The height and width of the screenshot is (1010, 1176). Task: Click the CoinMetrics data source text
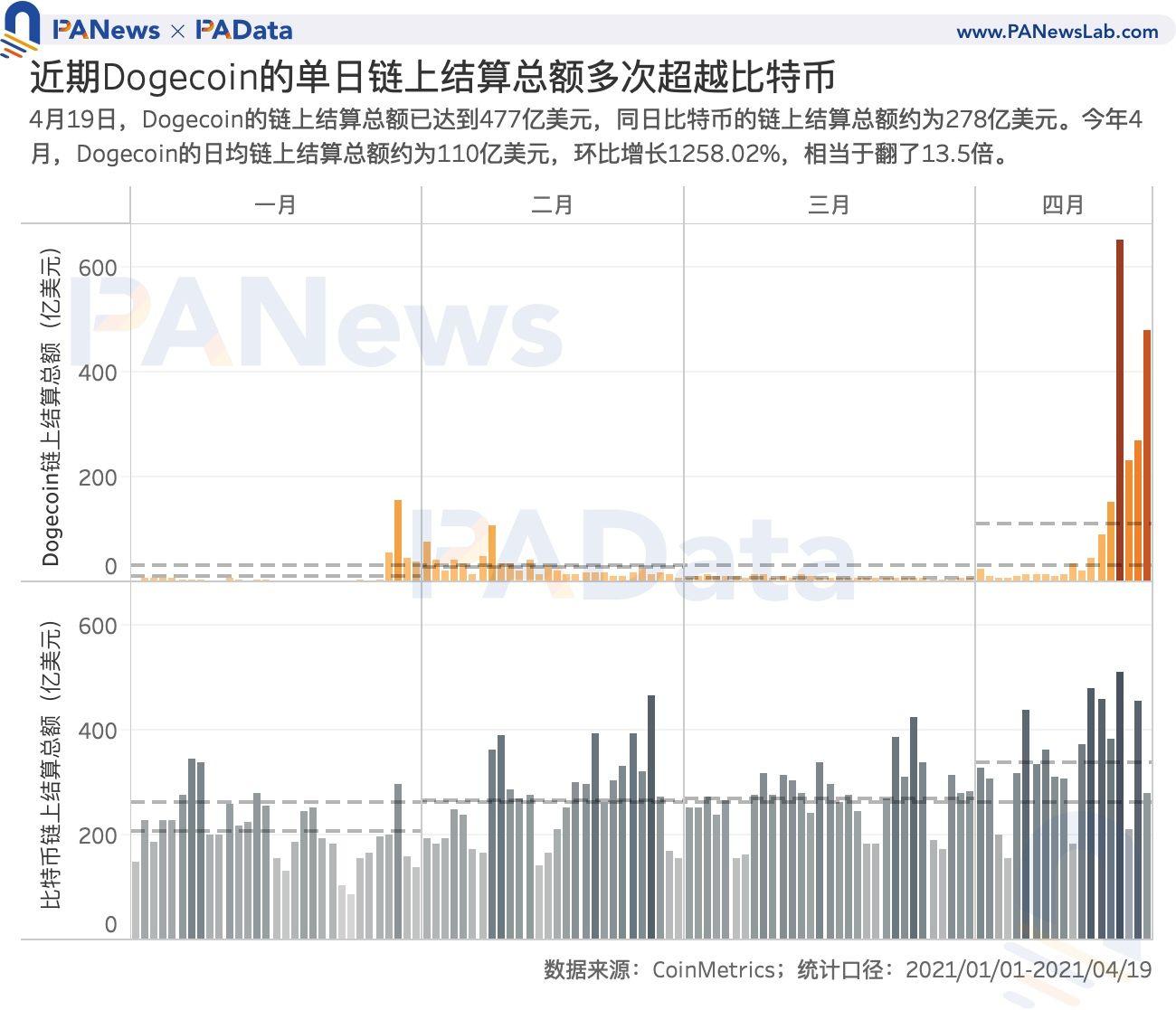tap(713, 970)
